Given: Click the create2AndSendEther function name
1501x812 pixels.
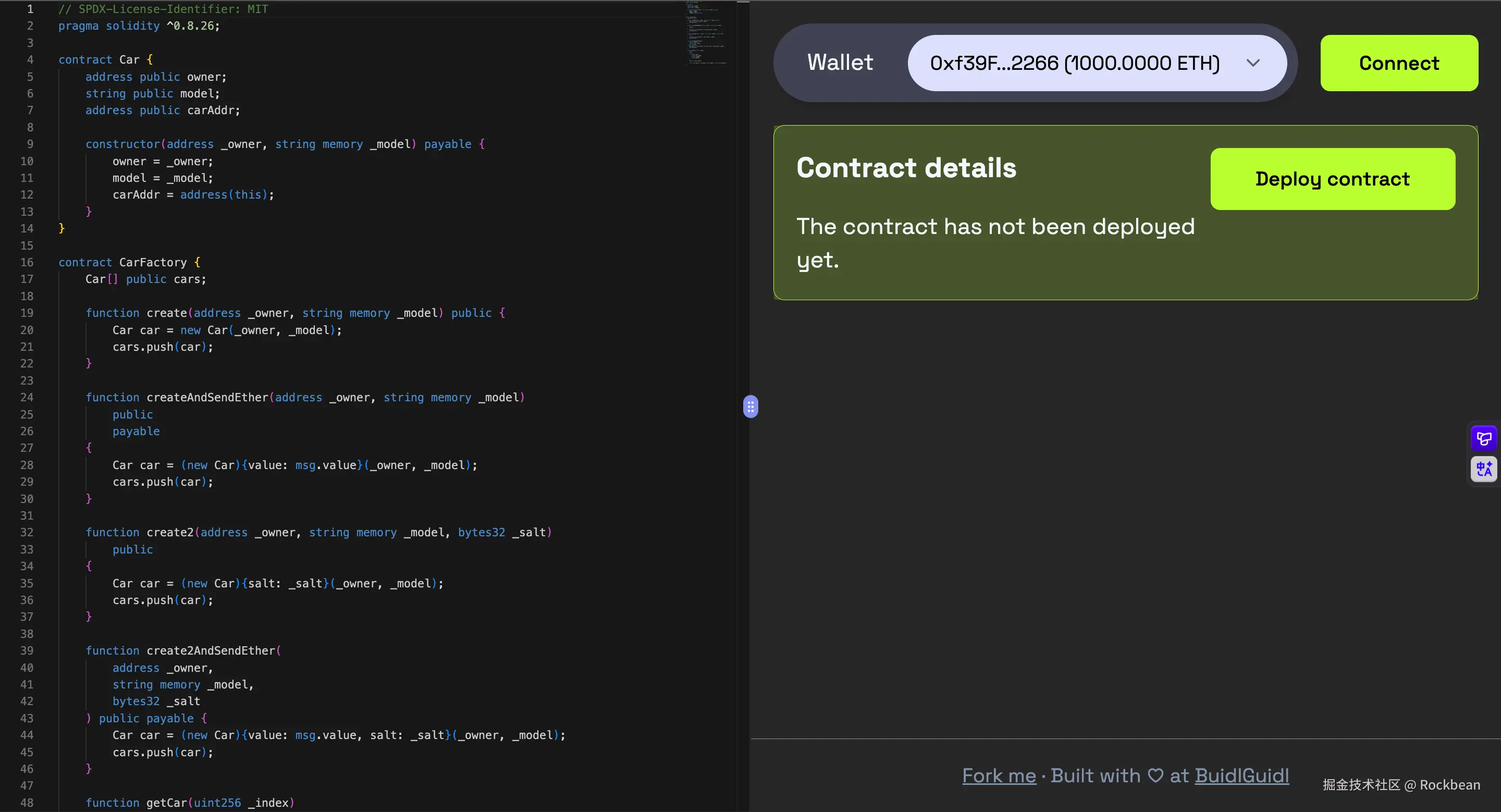Looking at the screenshot, I should coord(211,650).
